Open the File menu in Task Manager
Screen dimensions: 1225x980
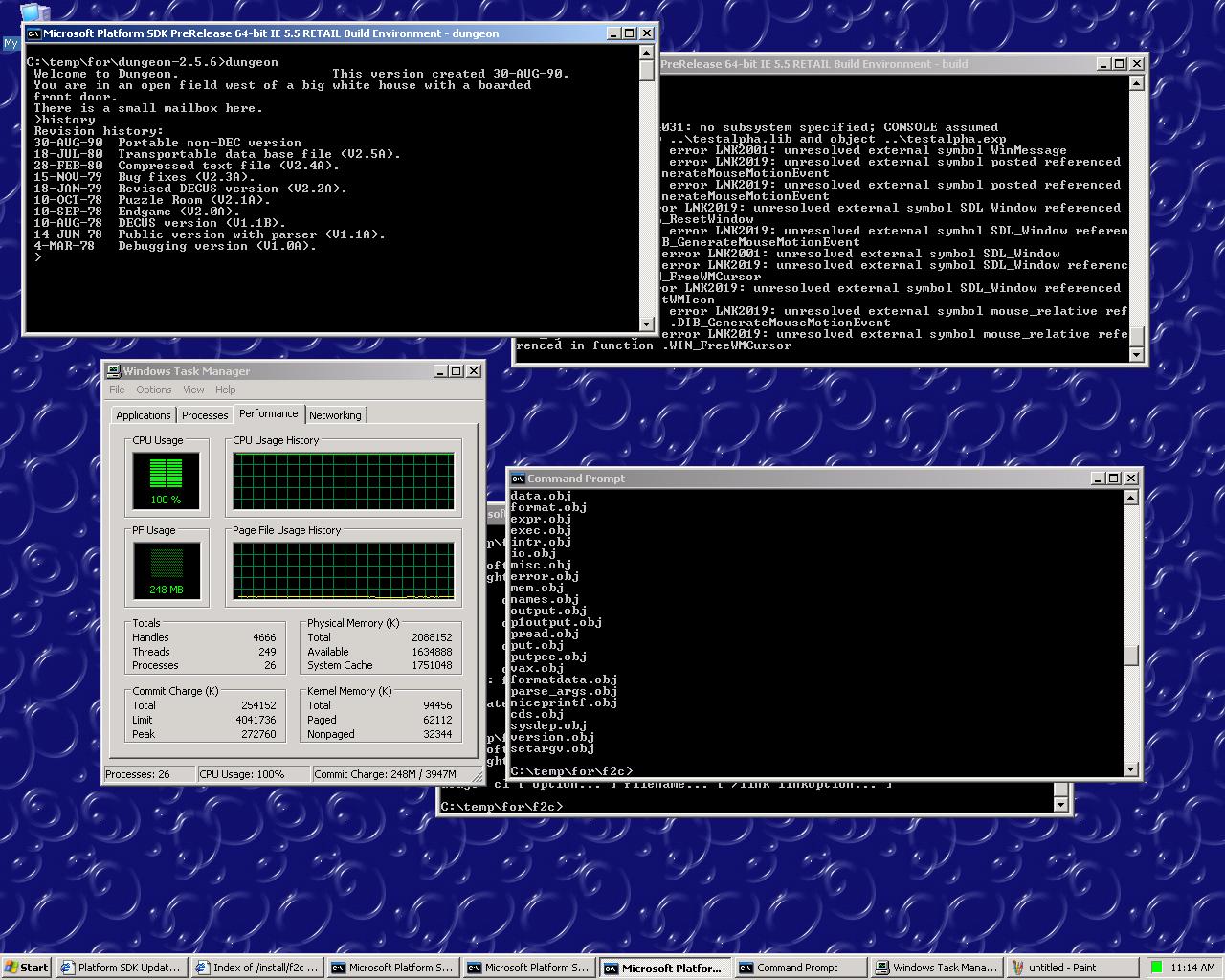(x=117, y=390)
